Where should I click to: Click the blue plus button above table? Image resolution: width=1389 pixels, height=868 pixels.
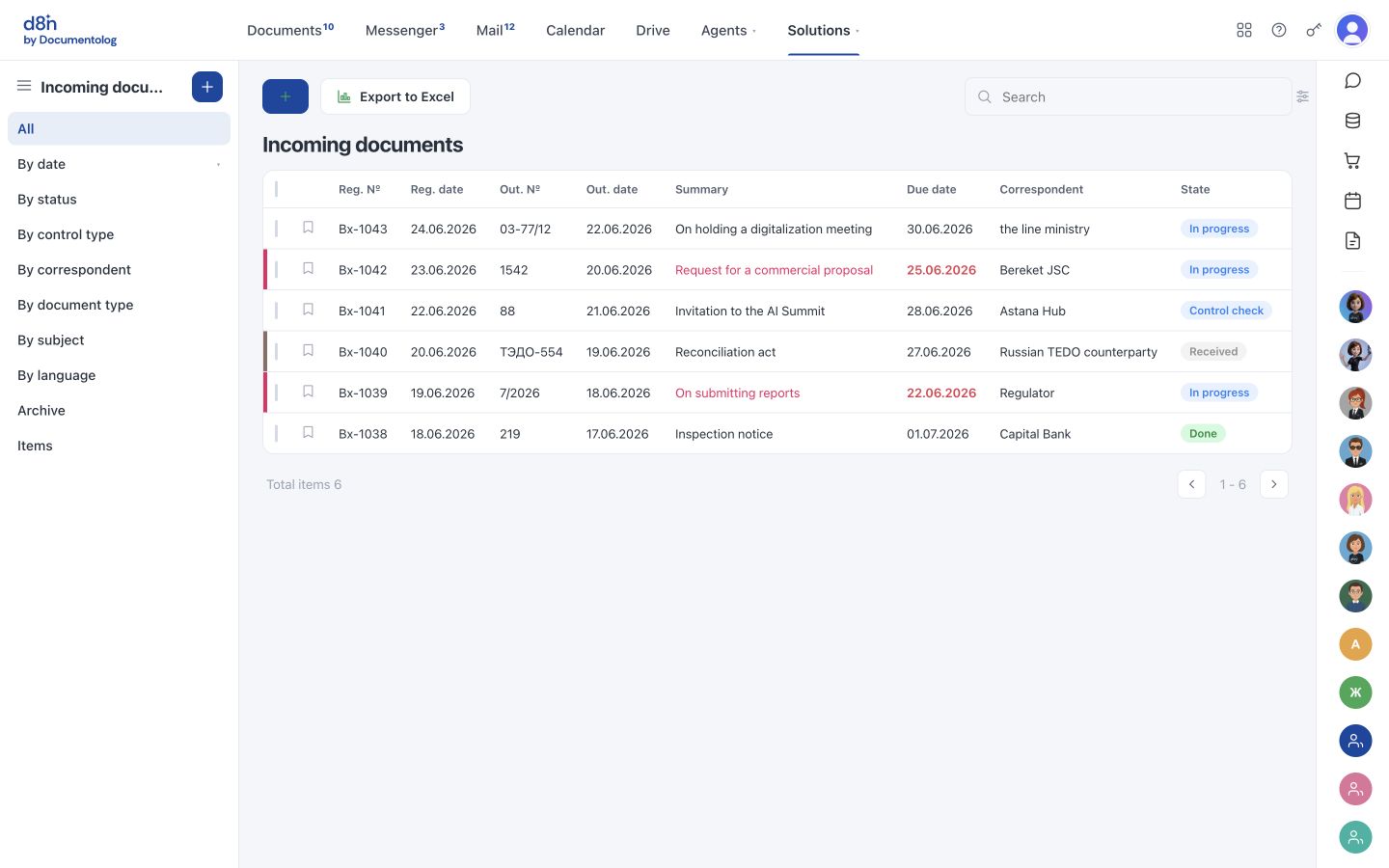286,96
